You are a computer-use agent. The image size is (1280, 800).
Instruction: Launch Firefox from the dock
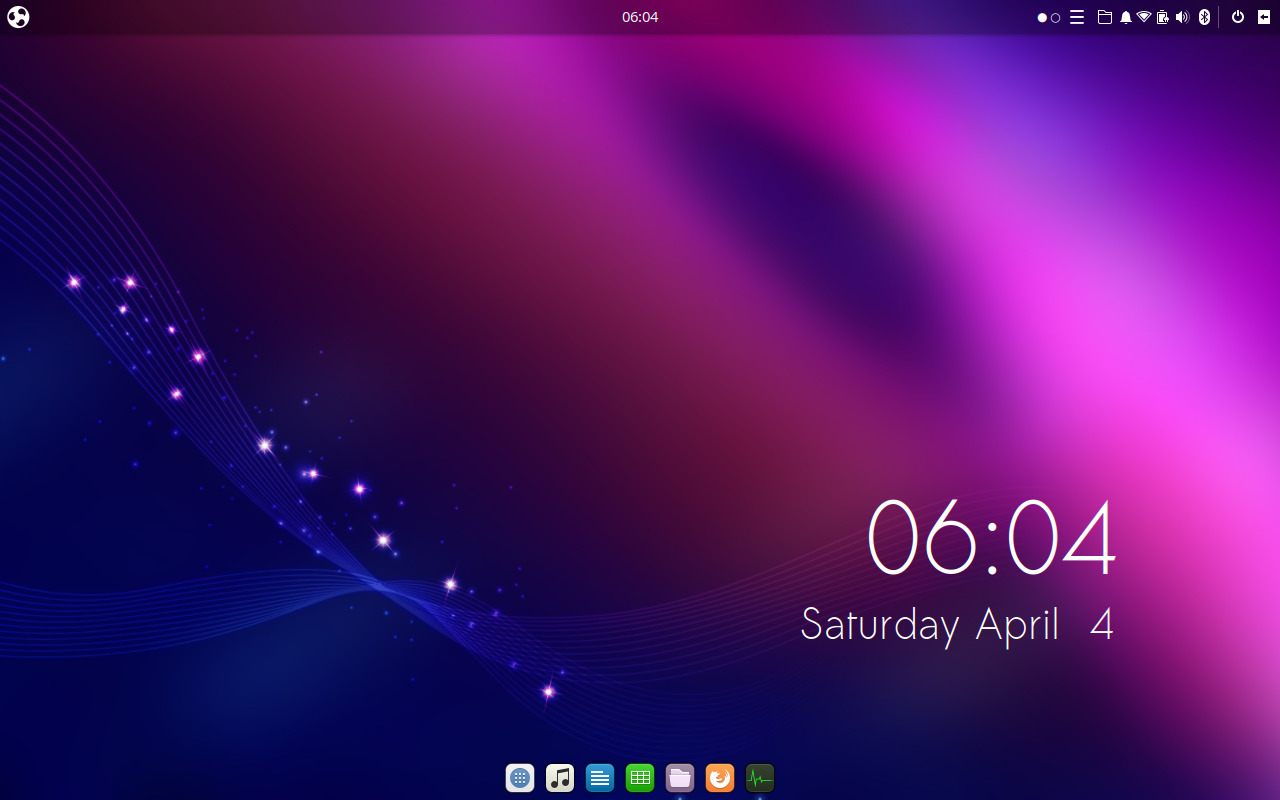pyautogui.click(x=720, y=777)
